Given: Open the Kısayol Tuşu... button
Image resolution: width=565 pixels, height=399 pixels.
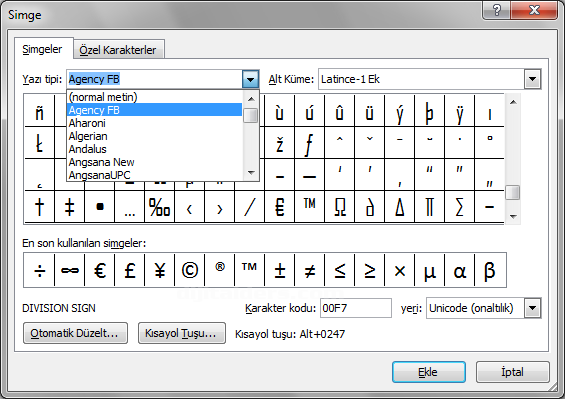Looking at the screenshot, I should click(x=182, y=333).
